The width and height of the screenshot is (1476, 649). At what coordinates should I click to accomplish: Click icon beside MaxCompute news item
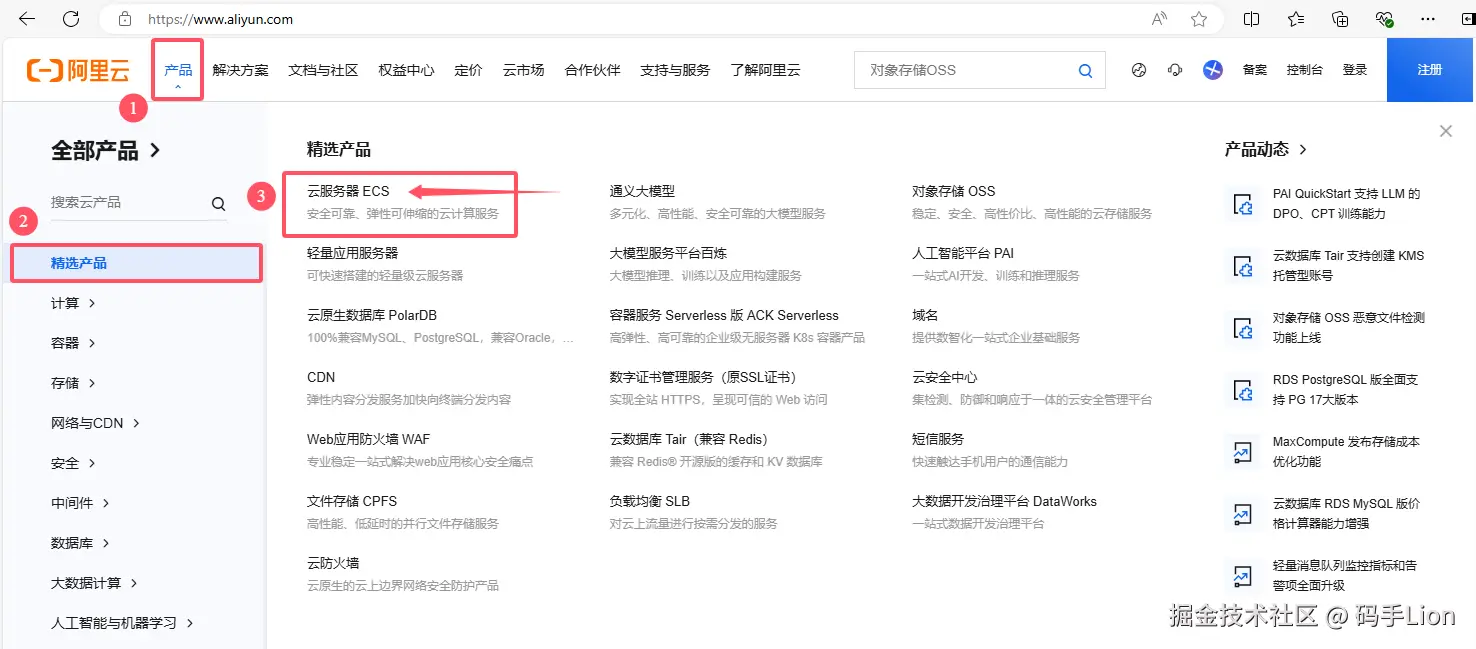pos(1242,451)
